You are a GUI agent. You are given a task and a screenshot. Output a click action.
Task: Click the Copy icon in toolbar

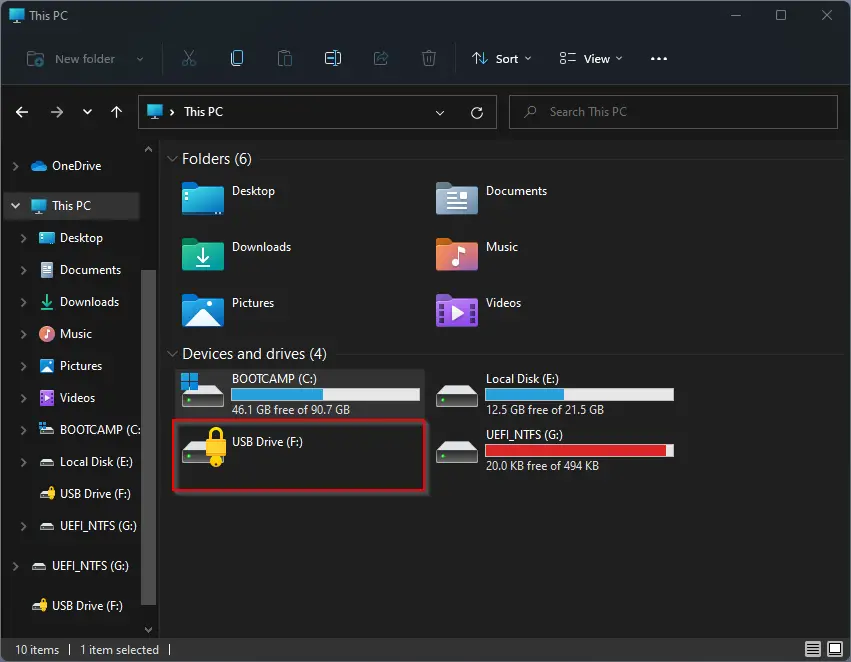[237, 58]
